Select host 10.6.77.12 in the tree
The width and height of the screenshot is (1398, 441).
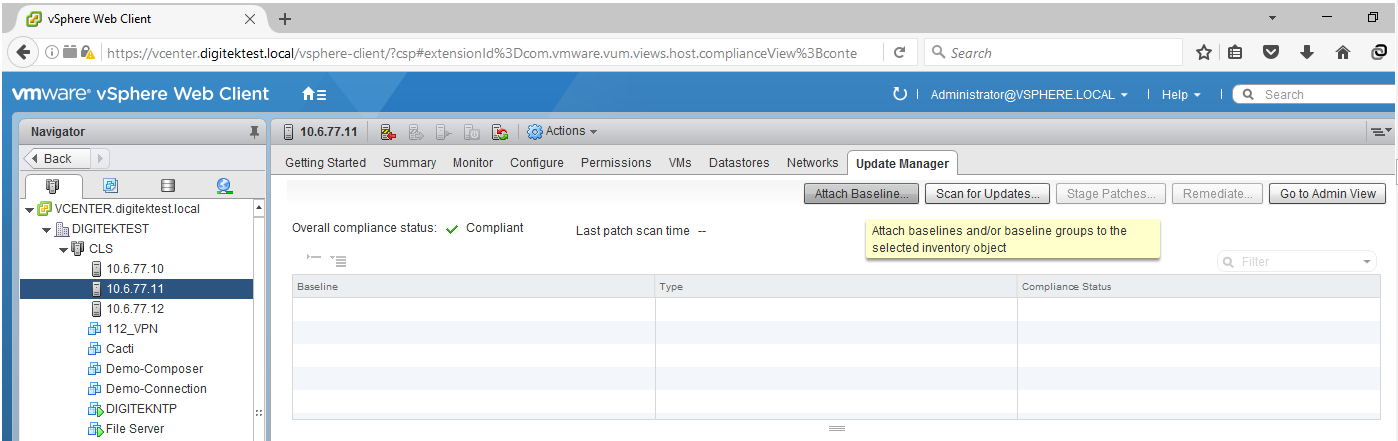coord(135,309)
